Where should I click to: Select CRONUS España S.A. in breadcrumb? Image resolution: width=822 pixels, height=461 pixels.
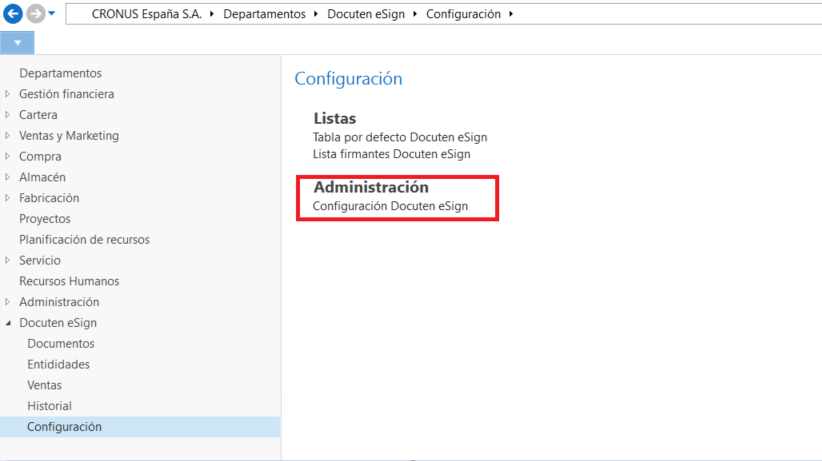point(146,14)
